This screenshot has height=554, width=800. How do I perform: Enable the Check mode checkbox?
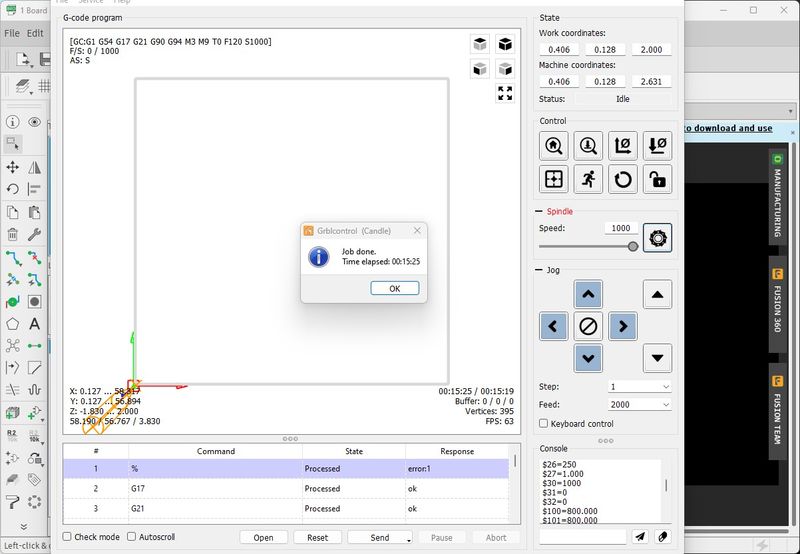pos(67,537)
